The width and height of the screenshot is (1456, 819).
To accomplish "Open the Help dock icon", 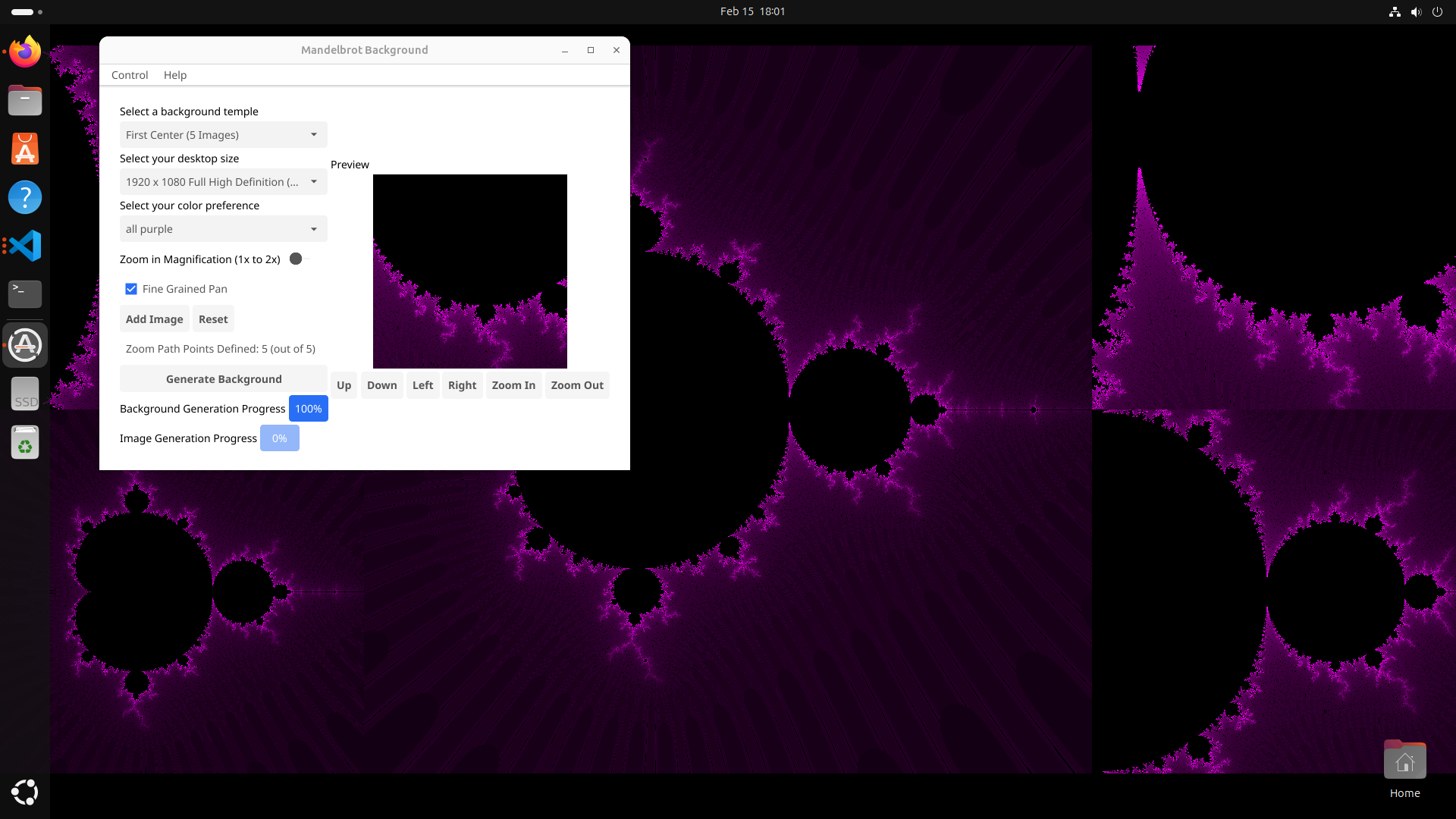I will pos(25,197).
